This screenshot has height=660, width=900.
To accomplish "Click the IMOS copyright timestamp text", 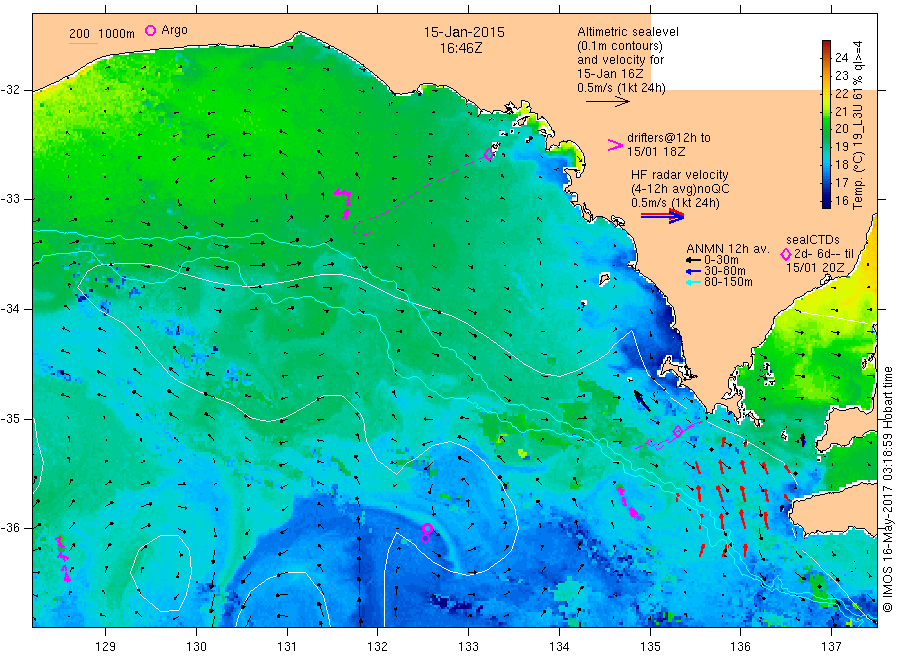I will click(888, 489).
